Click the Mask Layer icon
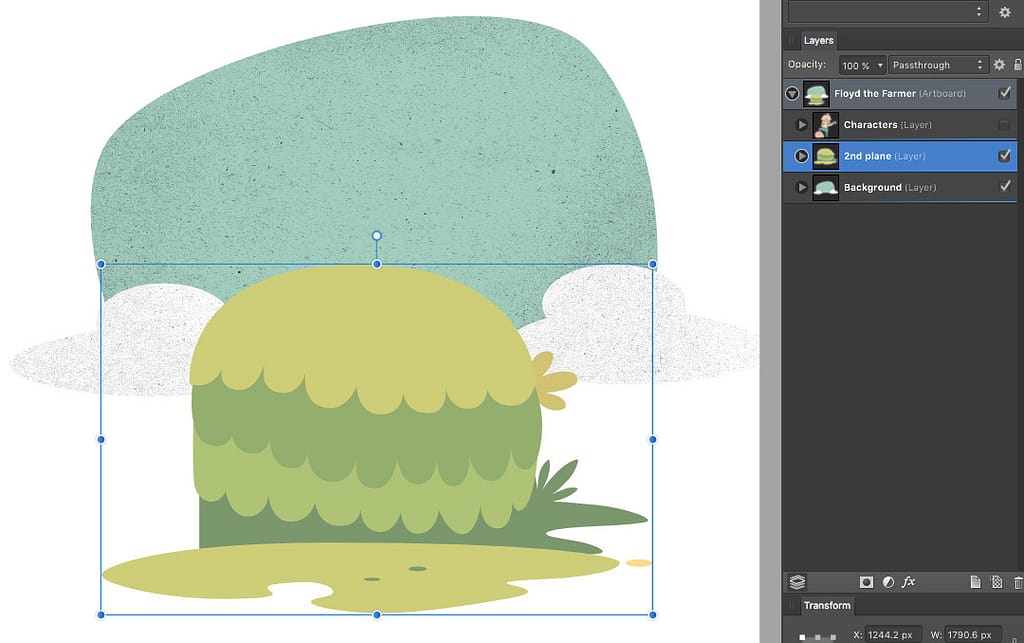The width and height of the screenshot is (1024, 643). click(x=866, y=582)
